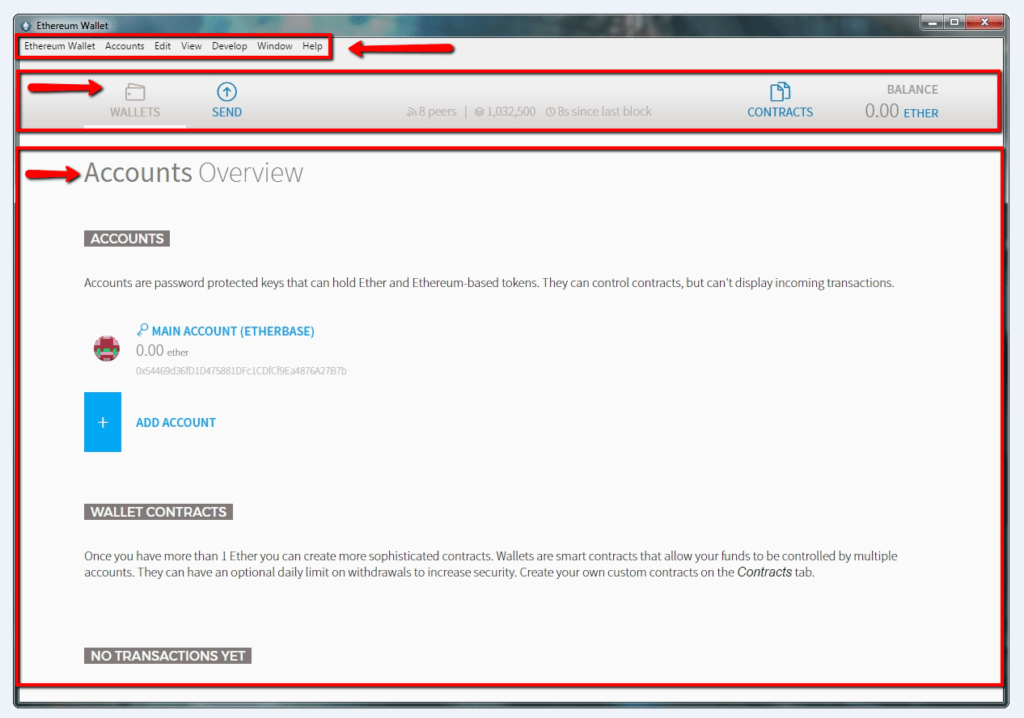Switch to the Send tab label
1024x718 pixels.
(x=227, y=112)
